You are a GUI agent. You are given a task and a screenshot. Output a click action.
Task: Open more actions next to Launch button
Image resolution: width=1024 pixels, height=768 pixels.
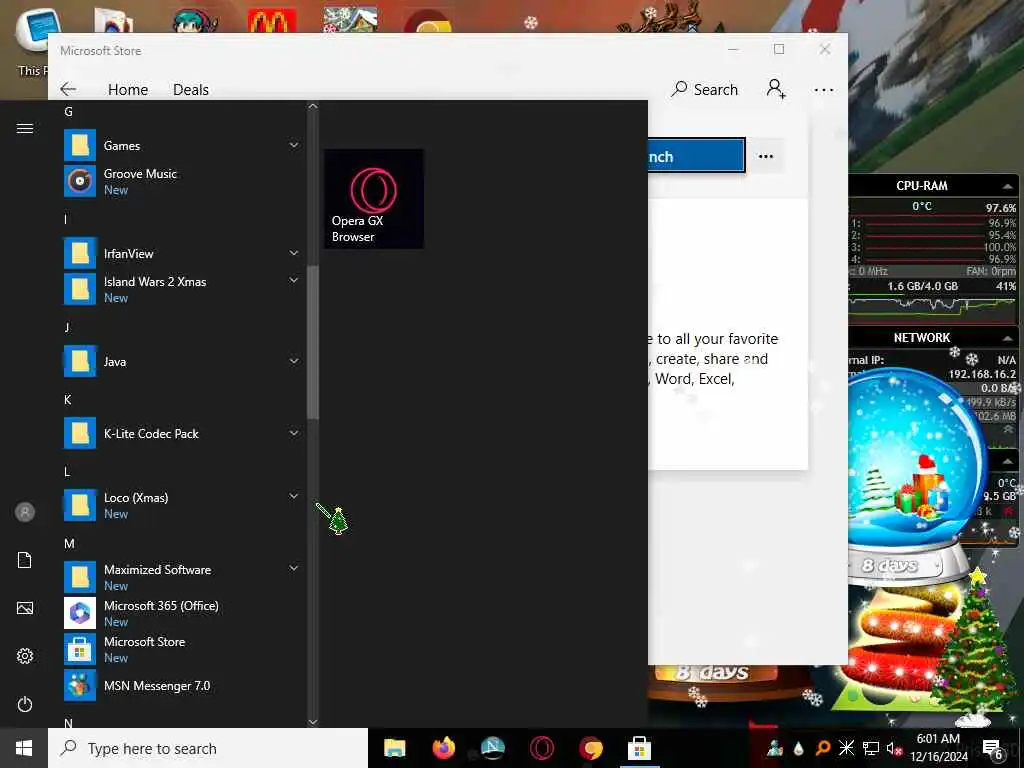[x=765, y=156]
